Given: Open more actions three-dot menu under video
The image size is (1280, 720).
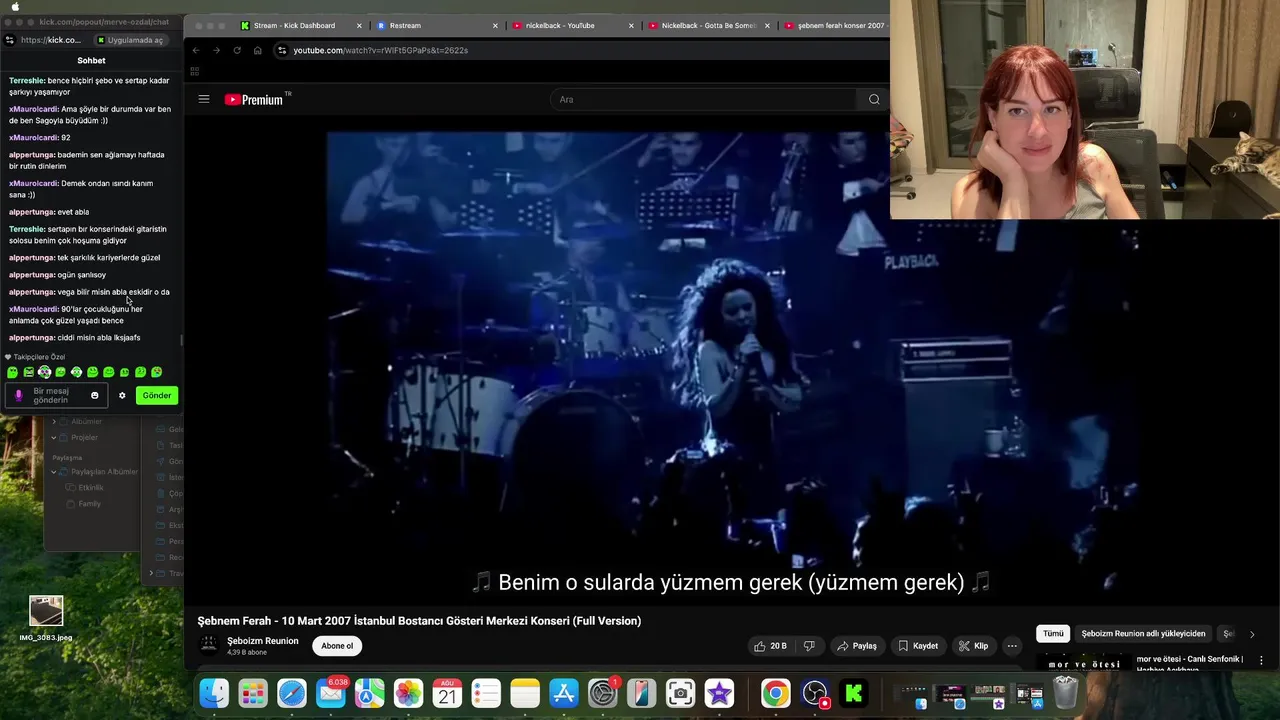Looking at the screenshot, I should (x=1012, y=646).
